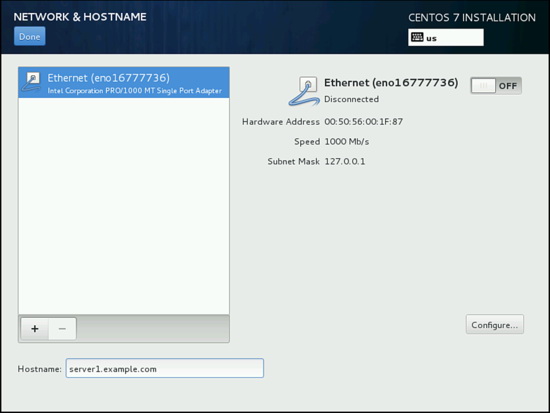Remove selected device with minus button
Viewport: 550px width, 413px height.
62,329
